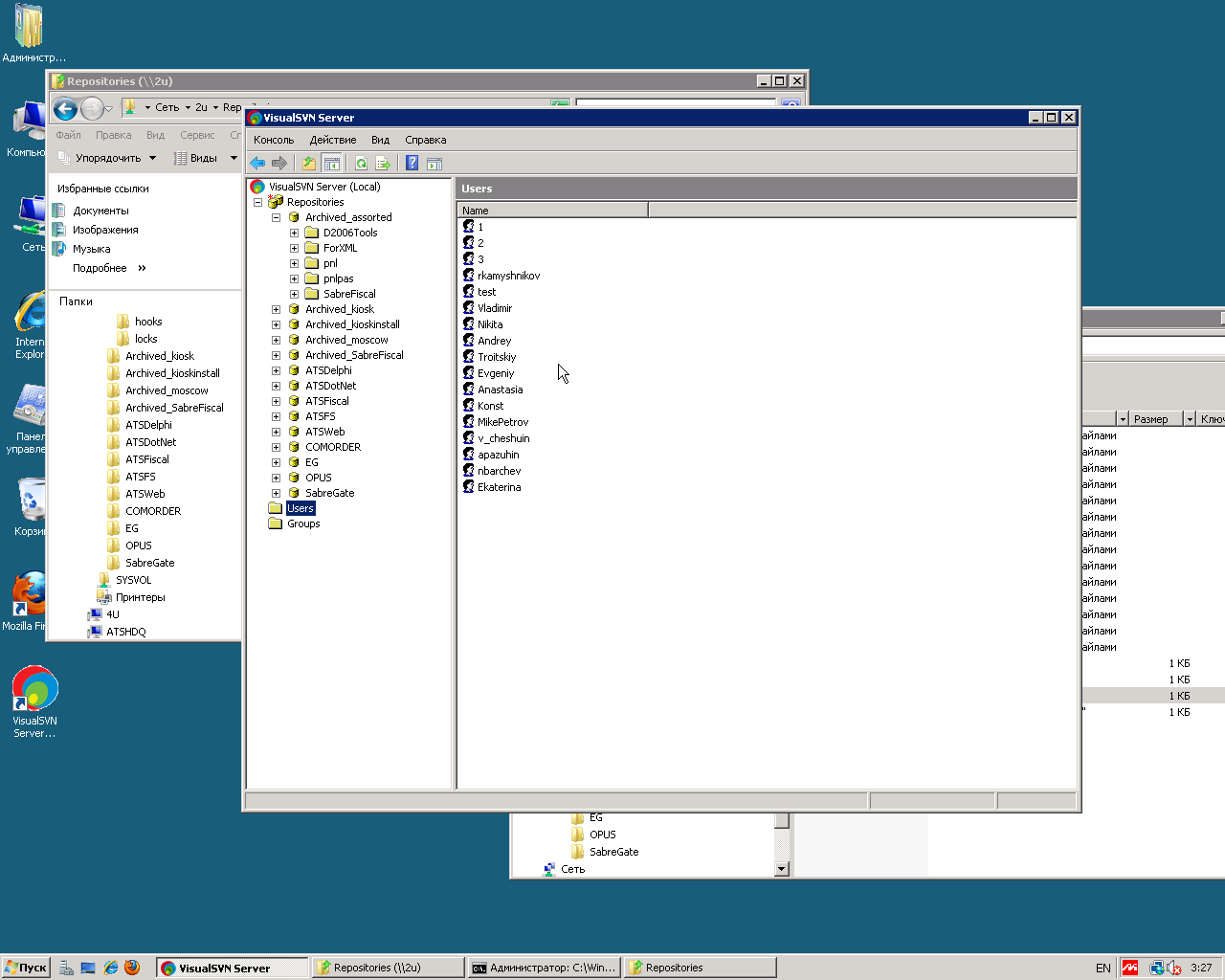The height and width of the screenshot is (980, 1225).
Task: Click the ATSWeb repository icon in VisualSVN
Action: click(x=294, y=432)
